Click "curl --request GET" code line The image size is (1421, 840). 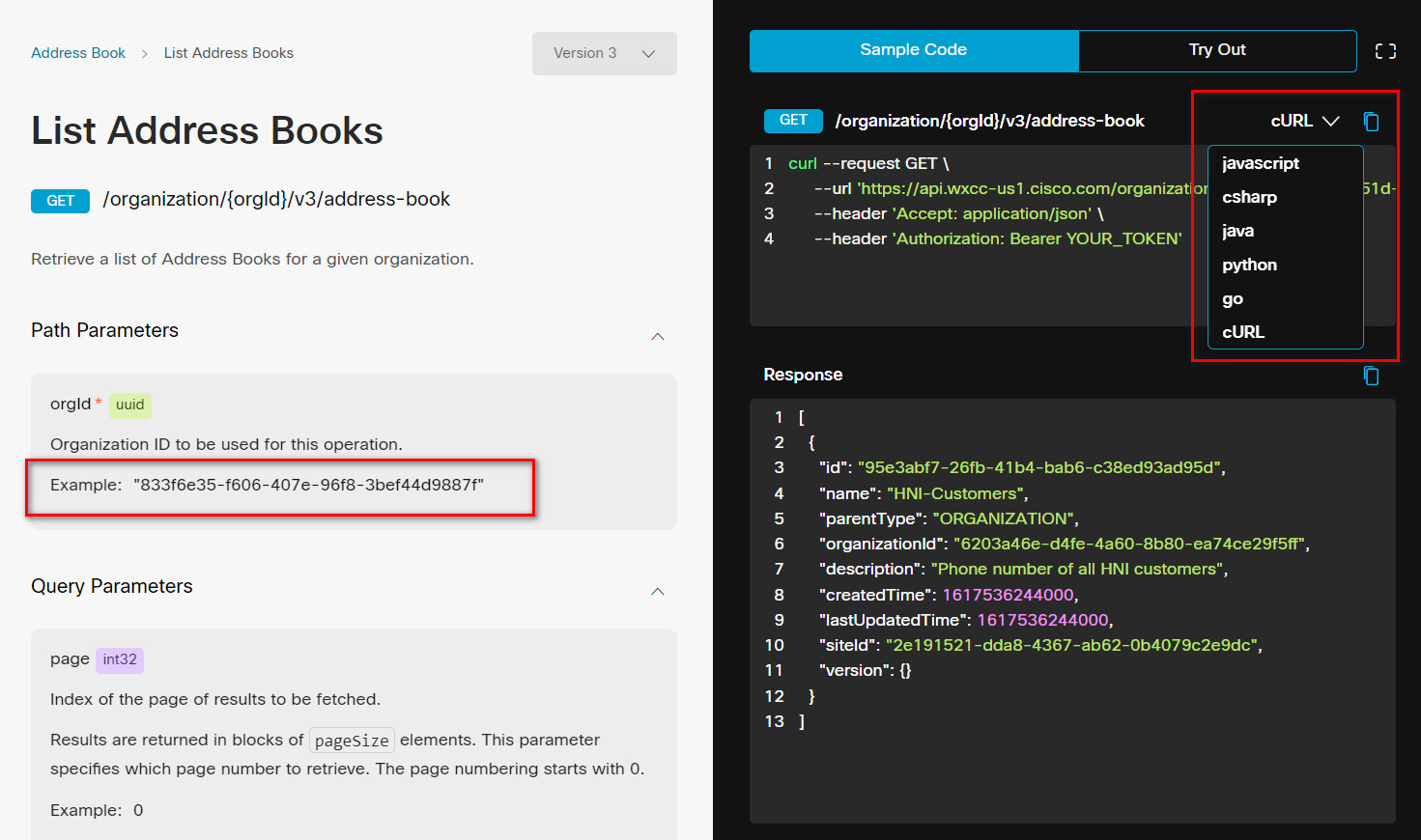coord(868,163)
